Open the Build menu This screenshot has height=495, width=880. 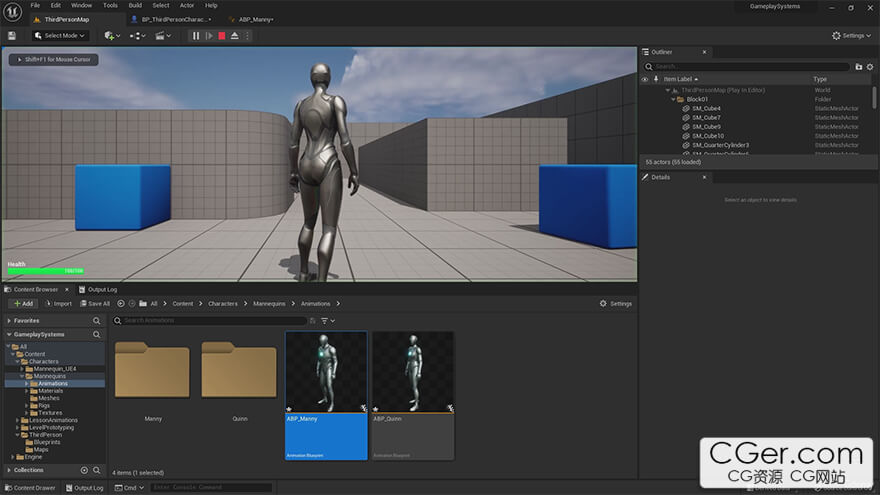pyautogui.click(x=135, y=5)
